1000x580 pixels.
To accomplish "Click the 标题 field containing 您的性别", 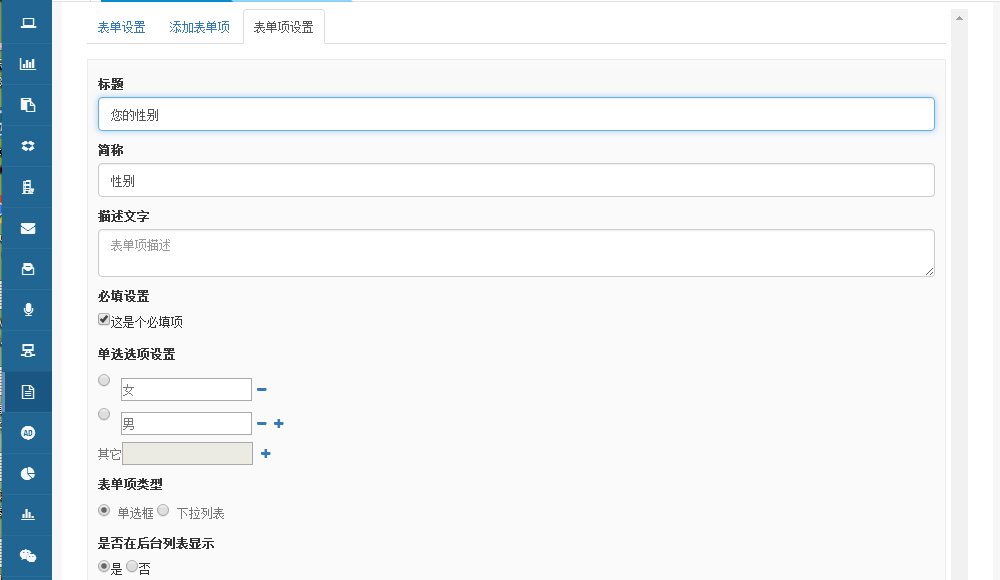I will coord(516,114).
